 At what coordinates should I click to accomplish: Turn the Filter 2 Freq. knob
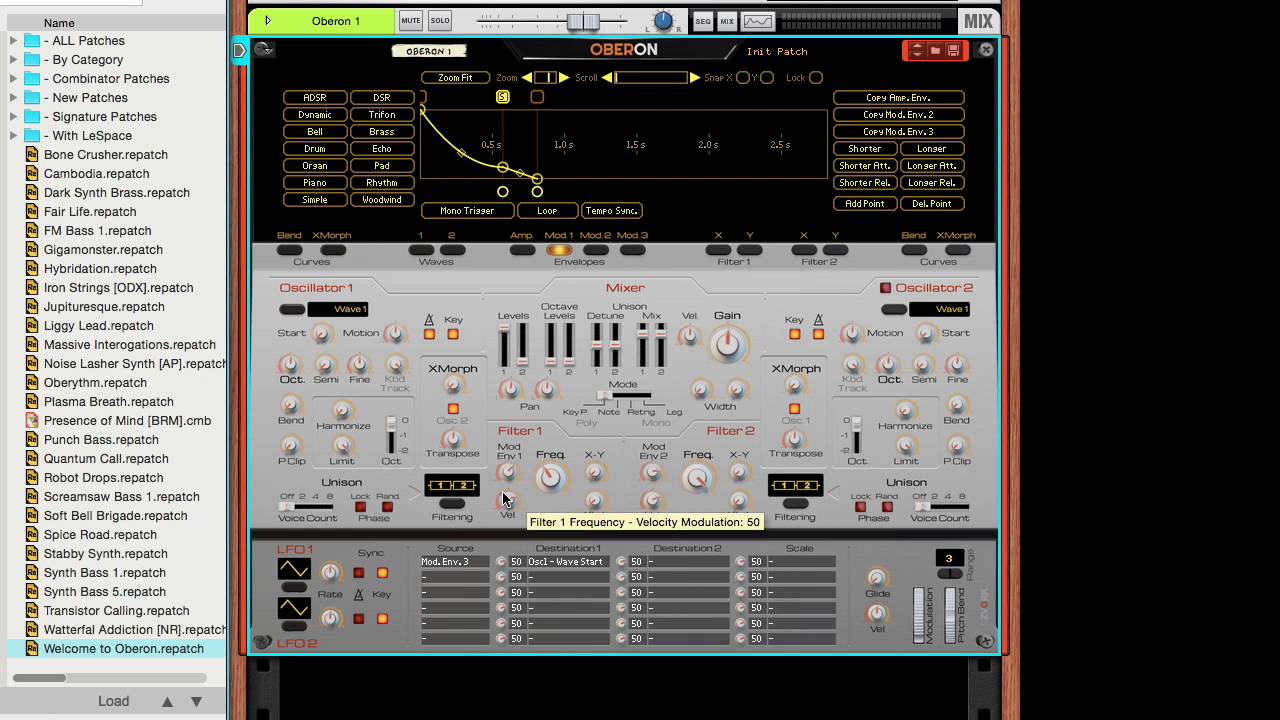pyautogui.click(x=697, y=479)
